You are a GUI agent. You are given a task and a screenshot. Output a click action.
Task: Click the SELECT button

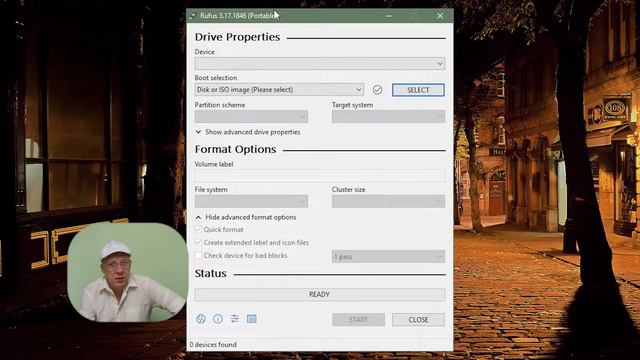418,90
